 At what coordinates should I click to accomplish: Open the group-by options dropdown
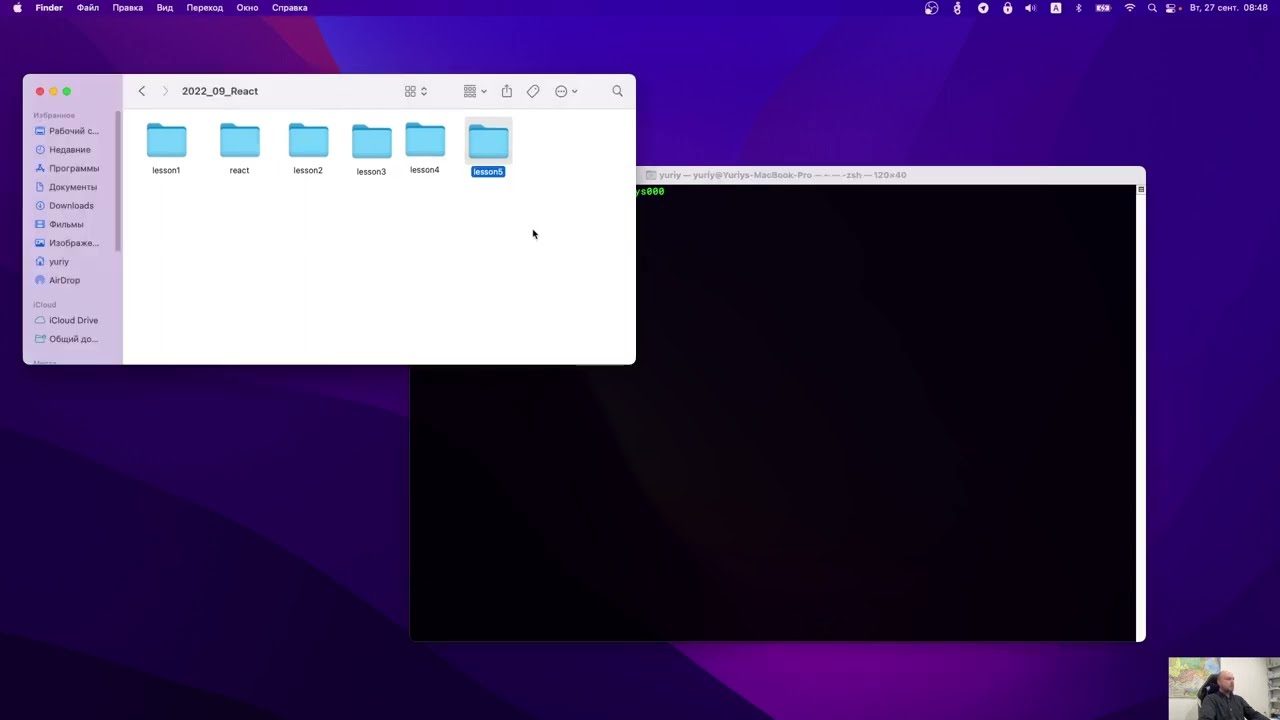pyautogui.click(x=475, y=91)
